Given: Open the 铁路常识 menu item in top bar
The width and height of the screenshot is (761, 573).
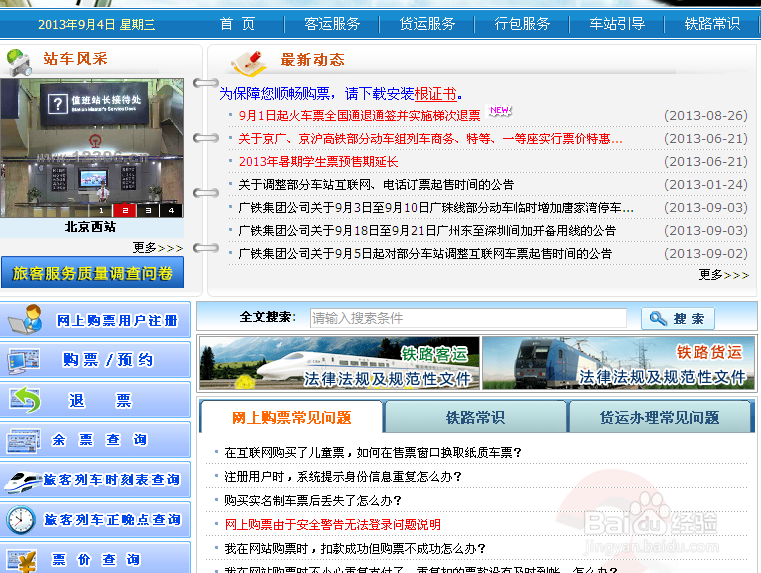Looking at the screenshot, I should click(712, 23).
